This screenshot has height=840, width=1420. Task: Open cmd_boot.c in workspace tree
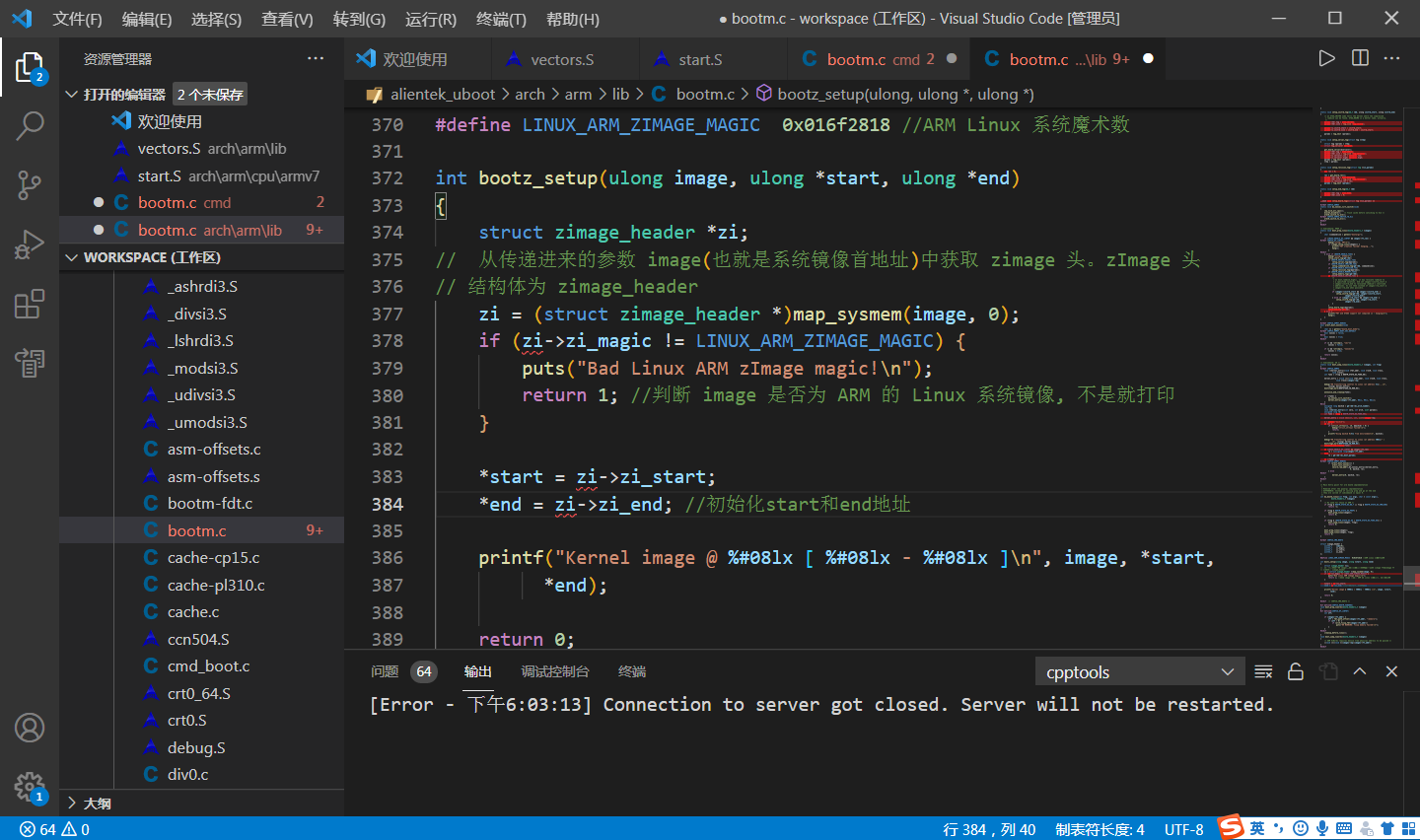[x=201, y=665]
